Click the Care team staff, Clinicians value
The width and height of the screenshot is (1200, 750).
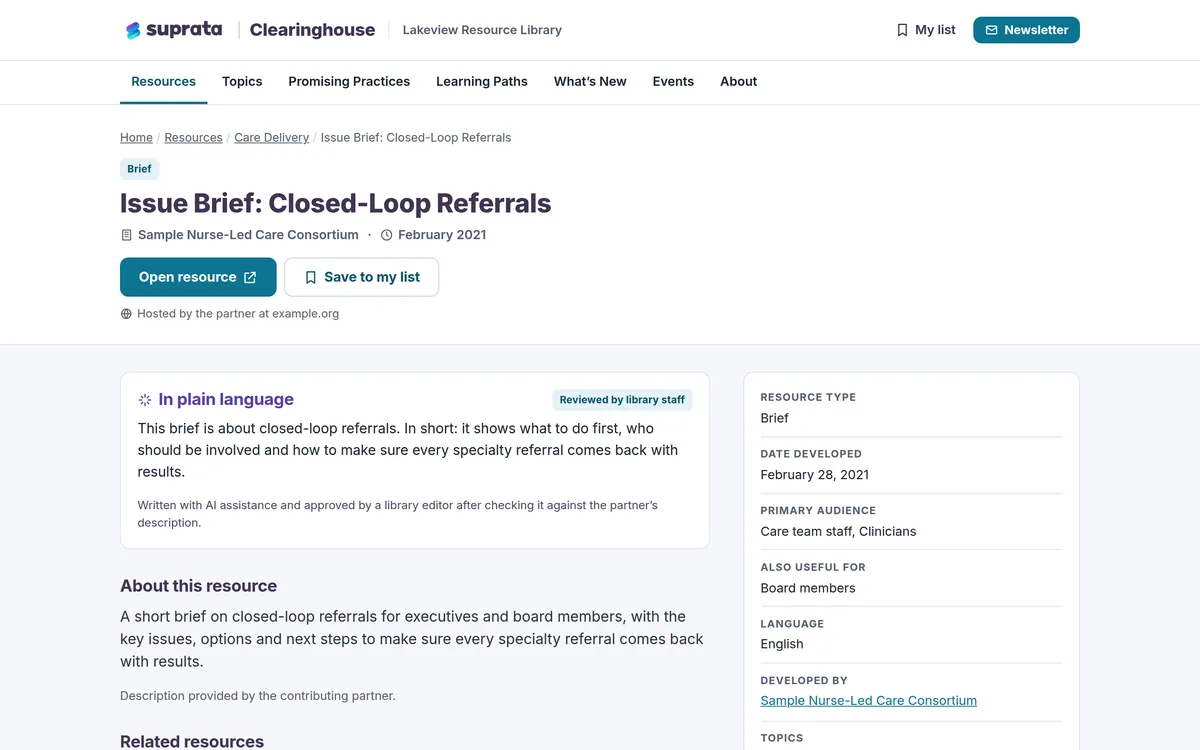click(838, 532)
